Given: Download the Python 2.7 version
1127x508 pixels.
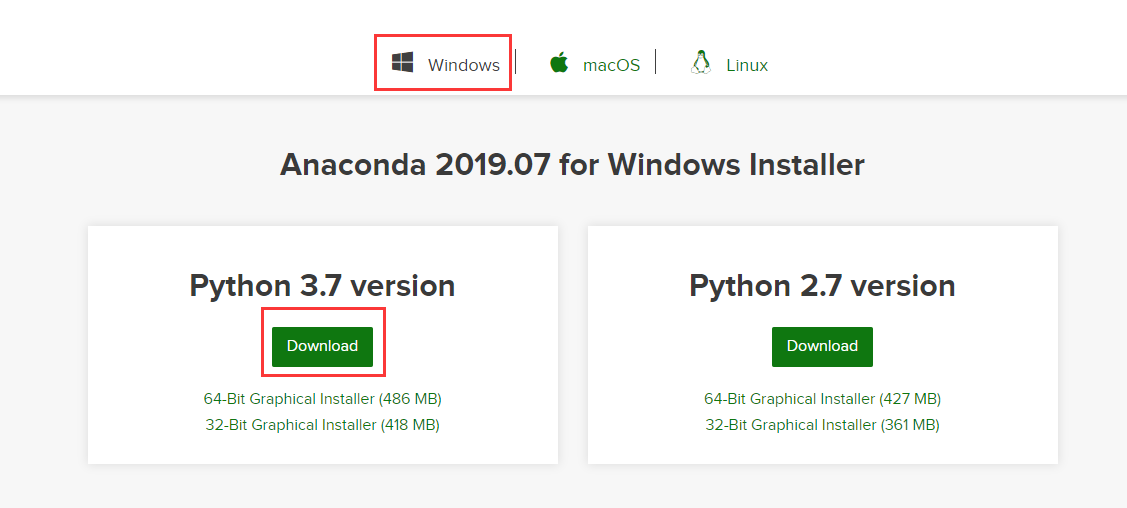Looking at the screenshot, I should coord(822,346).
